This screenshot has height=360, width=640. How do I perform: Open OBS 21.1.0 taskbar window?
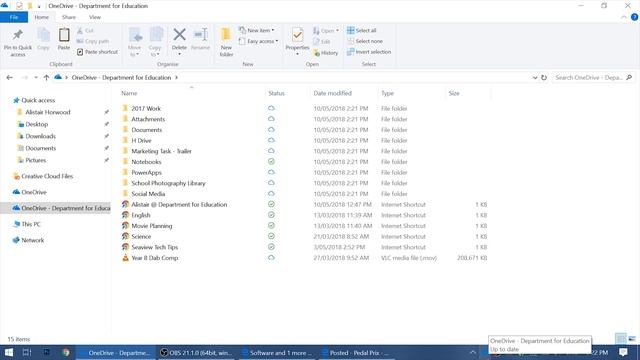(x=197, y=353)
